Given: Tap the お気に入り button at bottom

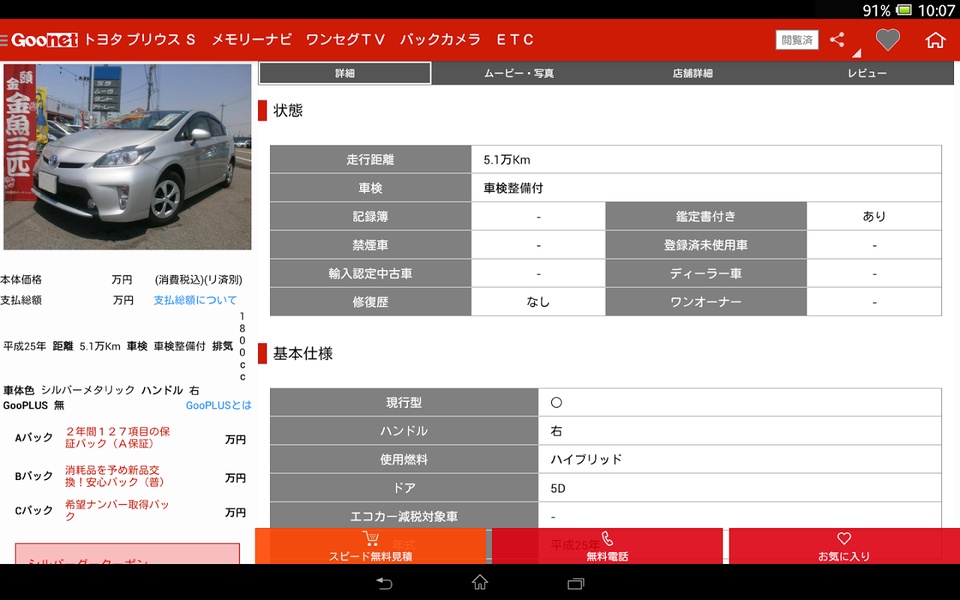Looking at the screenshot, I should click(844, 546).
